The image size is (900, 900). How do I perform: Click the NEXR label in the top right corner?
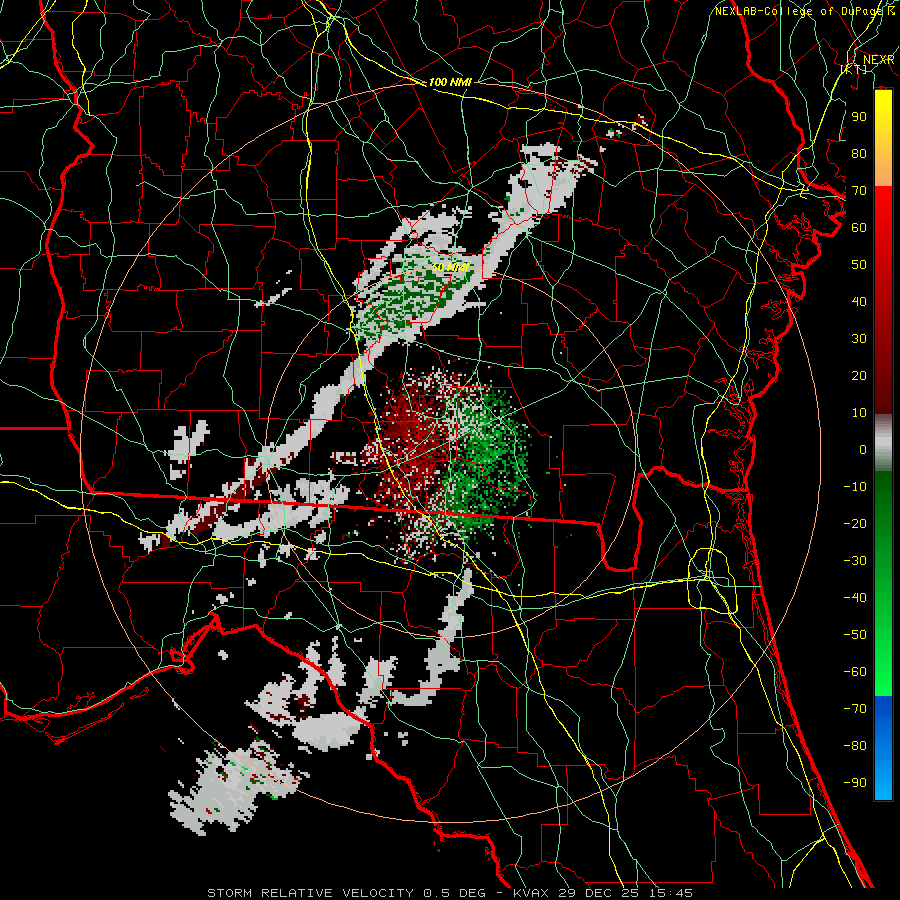879,60
